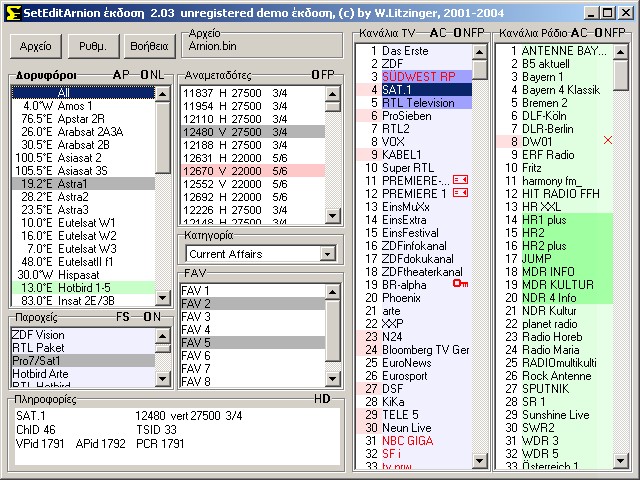Screen dimensions: 640x480
Task: Click the Βοήθεια help button
Action: (x=147, y=46)
